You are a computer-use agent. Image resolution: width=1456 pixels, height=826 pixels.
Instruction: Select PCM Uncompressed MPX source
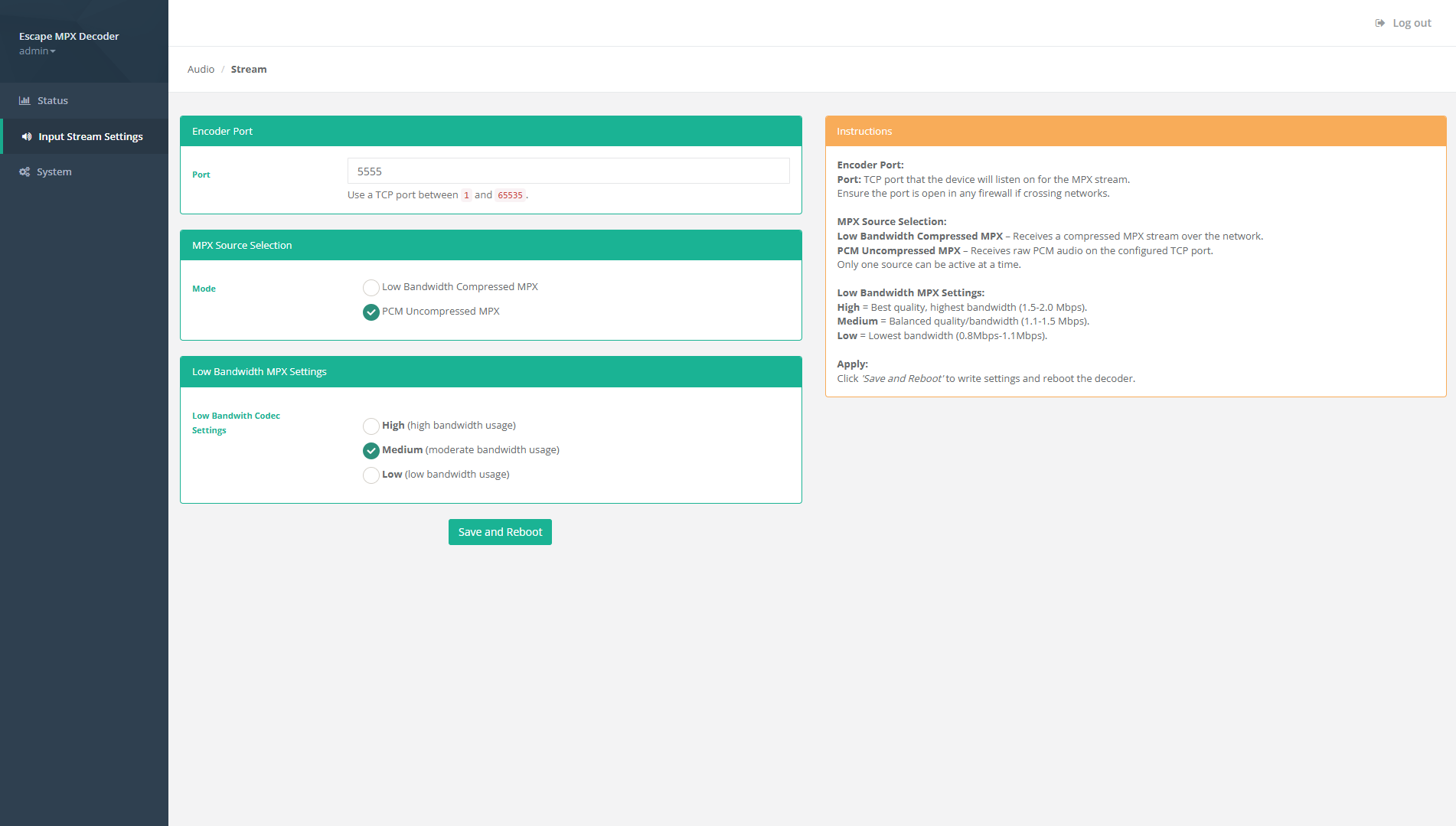(x=371, y=312)
